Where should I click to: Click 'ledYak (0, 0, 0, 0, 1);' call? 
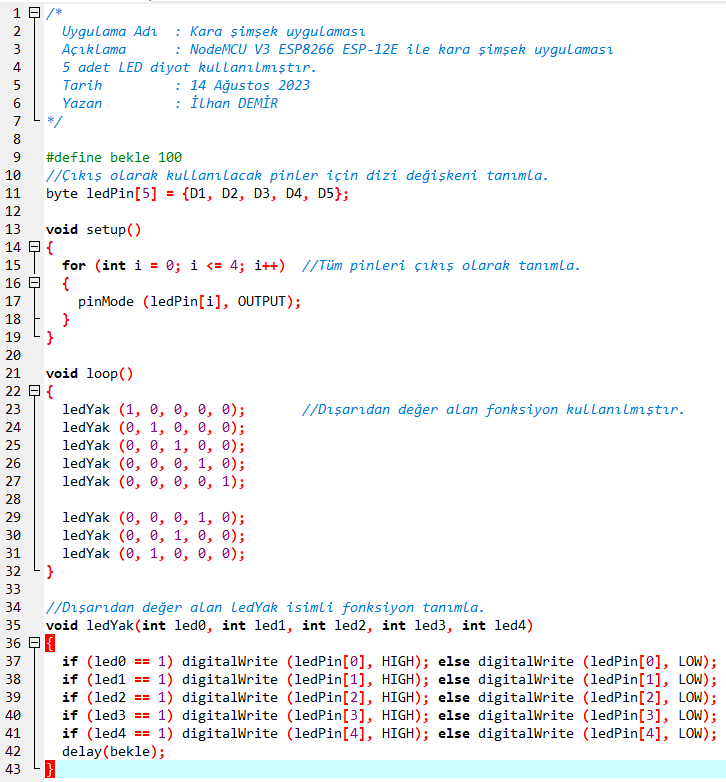[154, 481]
